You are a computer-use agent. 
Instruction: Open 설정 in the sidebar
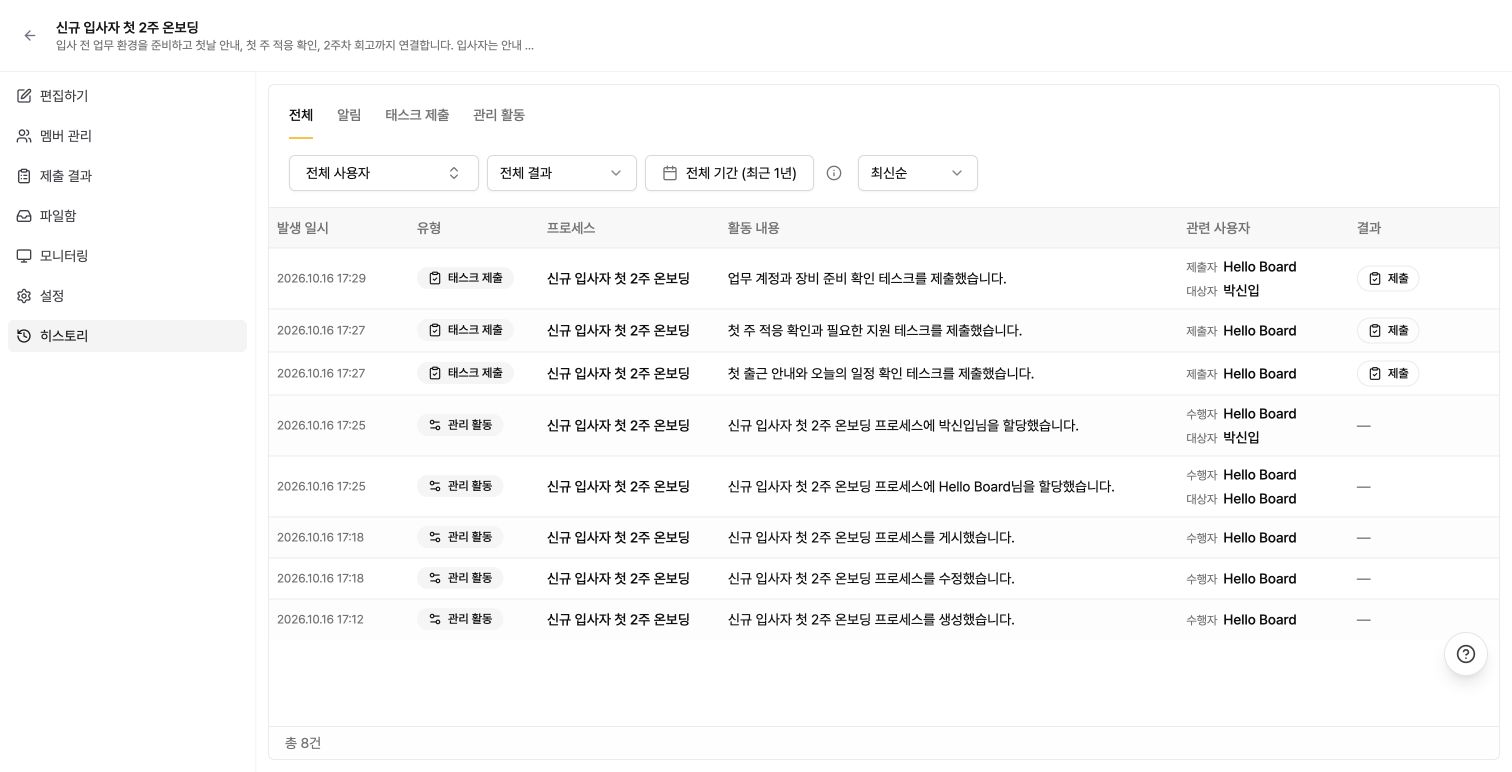click(x=127, y=296)
